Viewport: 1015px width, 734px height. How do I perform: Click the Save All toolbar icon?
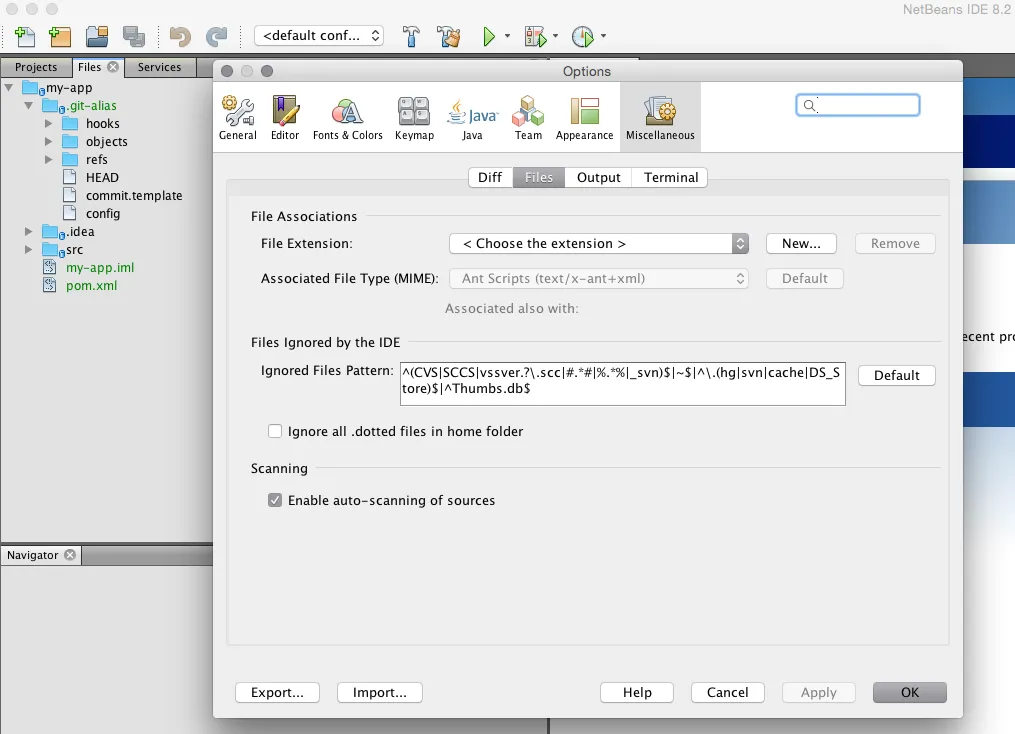(133, 36)
